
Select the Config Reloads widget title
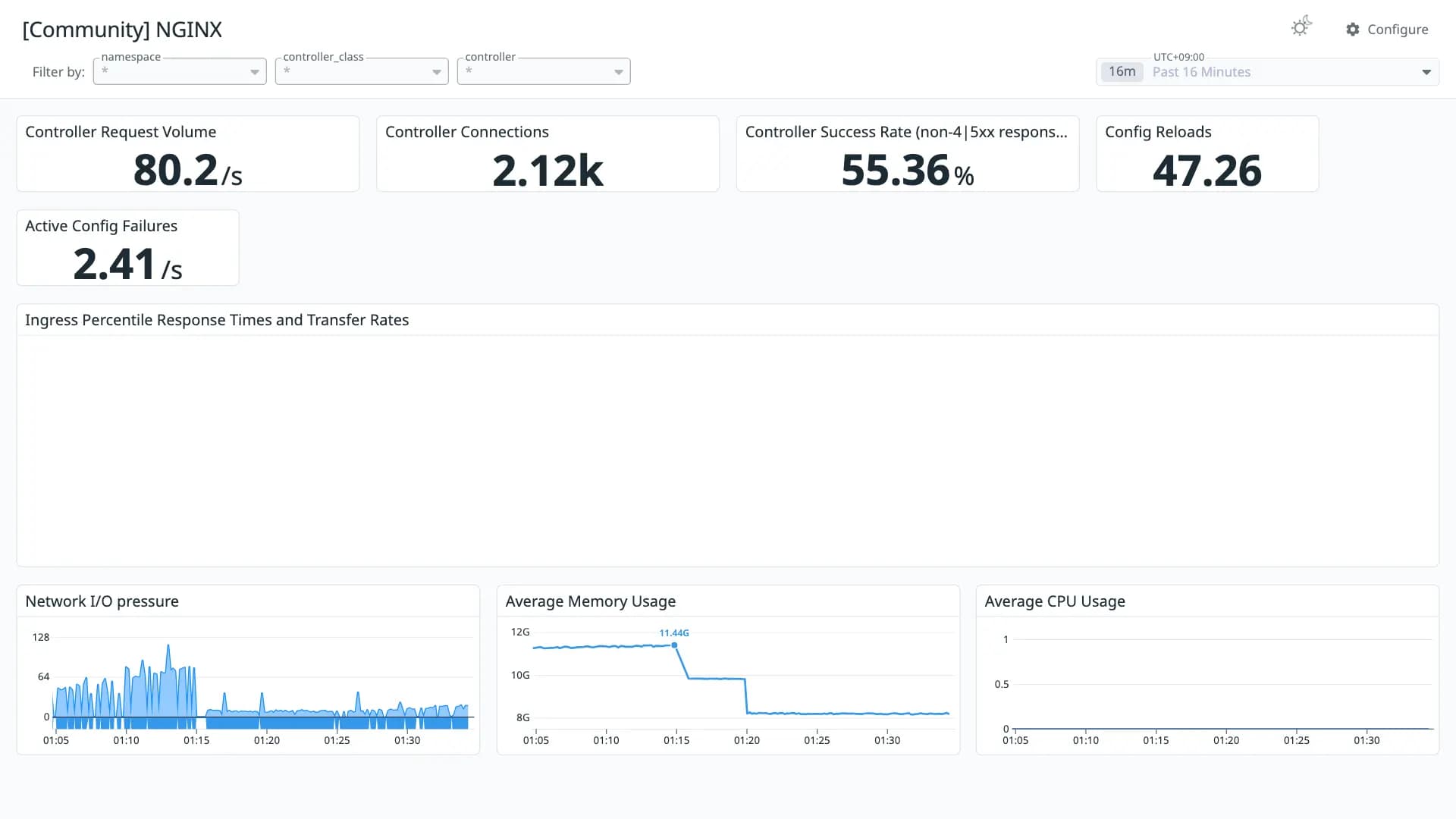(1158, 132)
